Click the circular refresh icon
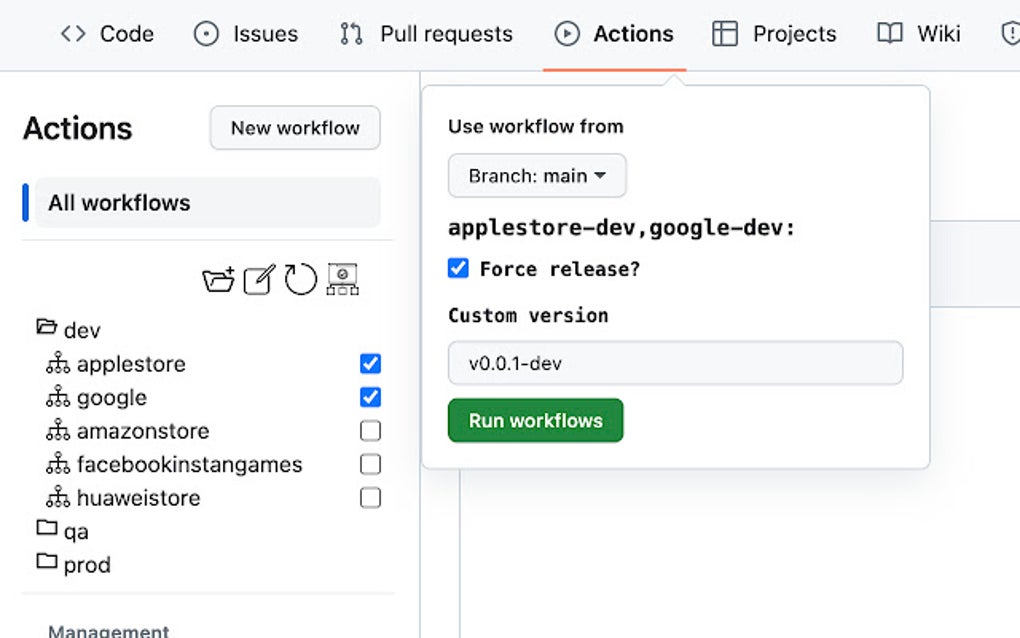The height and width of the screenshot is (638, 1020). (300, 279)
